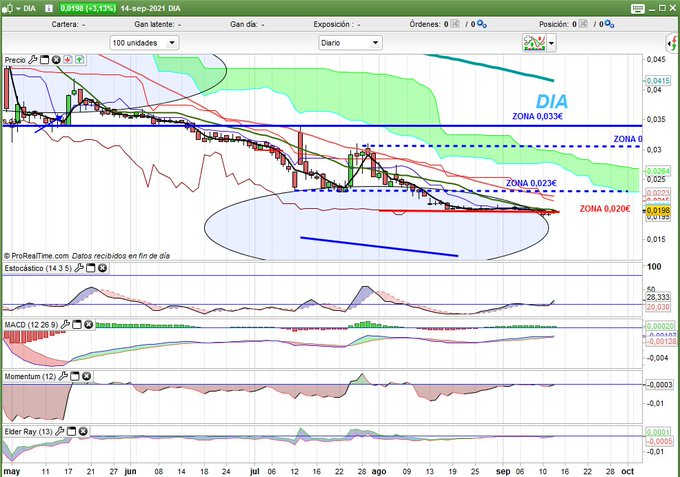
Task: Click the MACD (12 26 9) title
Action: point(31,324)
